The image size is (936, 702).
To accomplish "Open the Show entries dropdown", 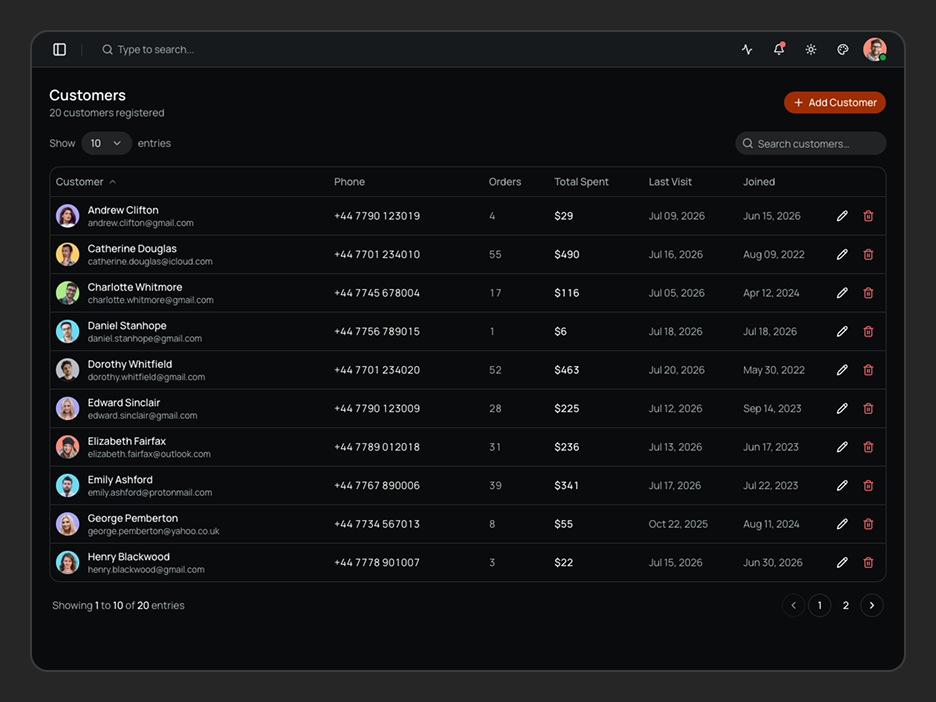I will (x=106, y=143).
